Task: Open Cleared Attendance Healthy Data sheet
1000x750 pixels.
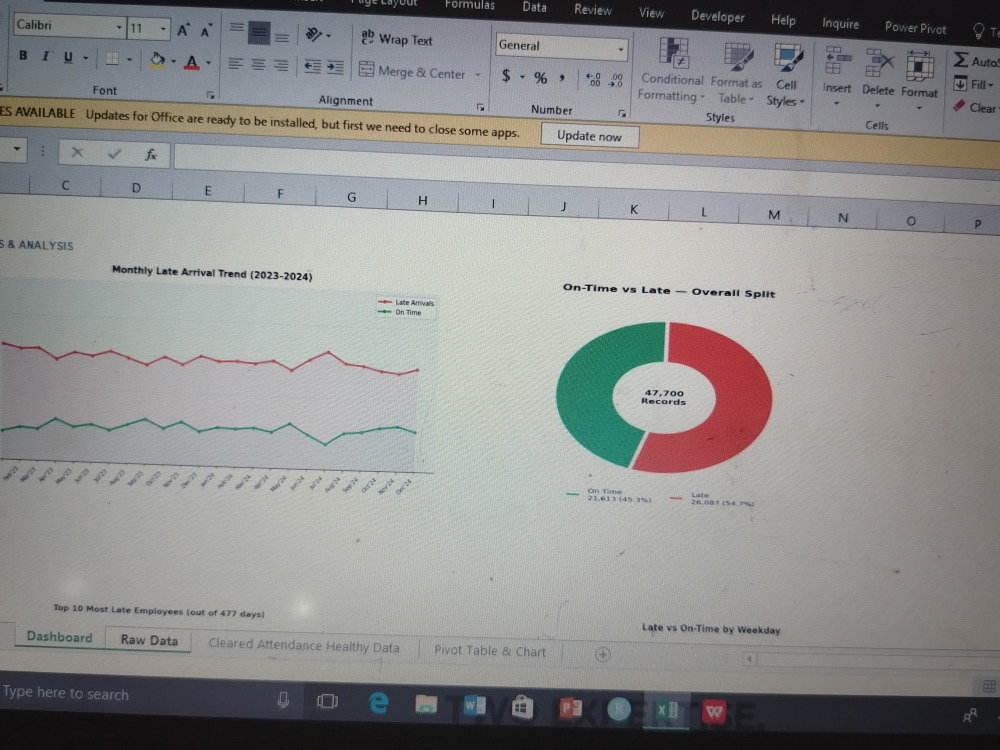Action: (x=304, y=645)
